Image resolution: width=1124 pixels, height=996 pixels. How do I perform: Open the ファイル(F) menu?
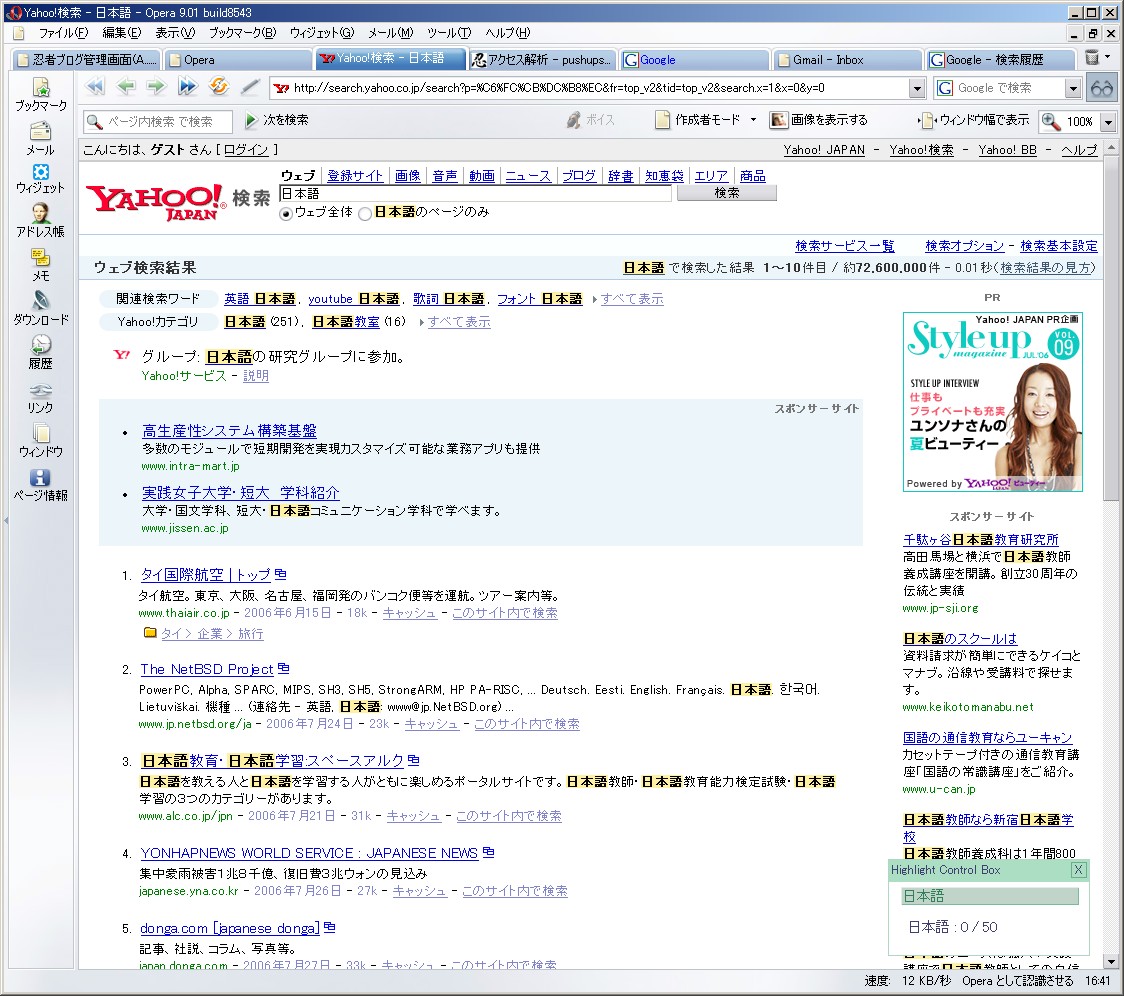(63, 33)
